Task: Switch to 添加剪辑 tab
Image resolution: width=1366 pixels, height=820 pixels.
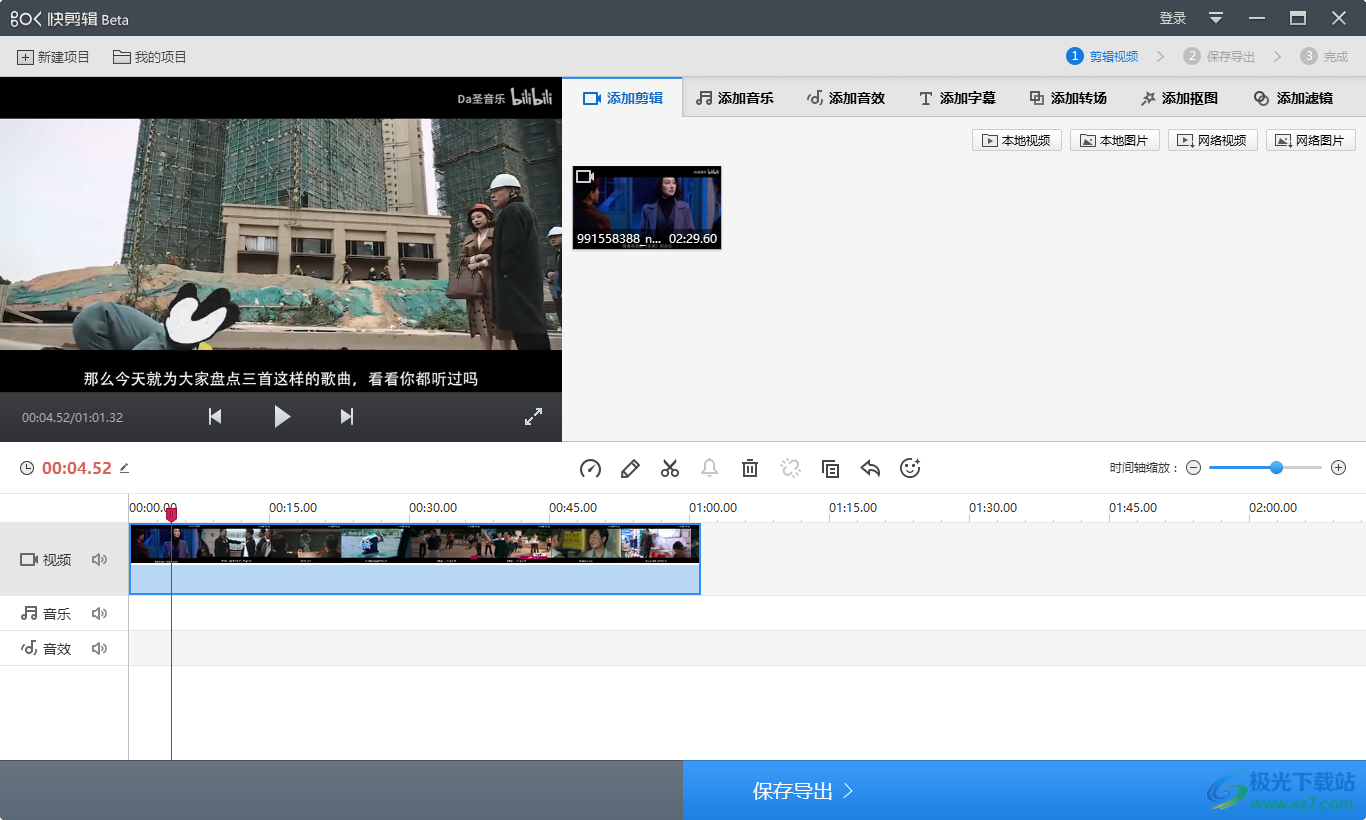Action: 622,98
